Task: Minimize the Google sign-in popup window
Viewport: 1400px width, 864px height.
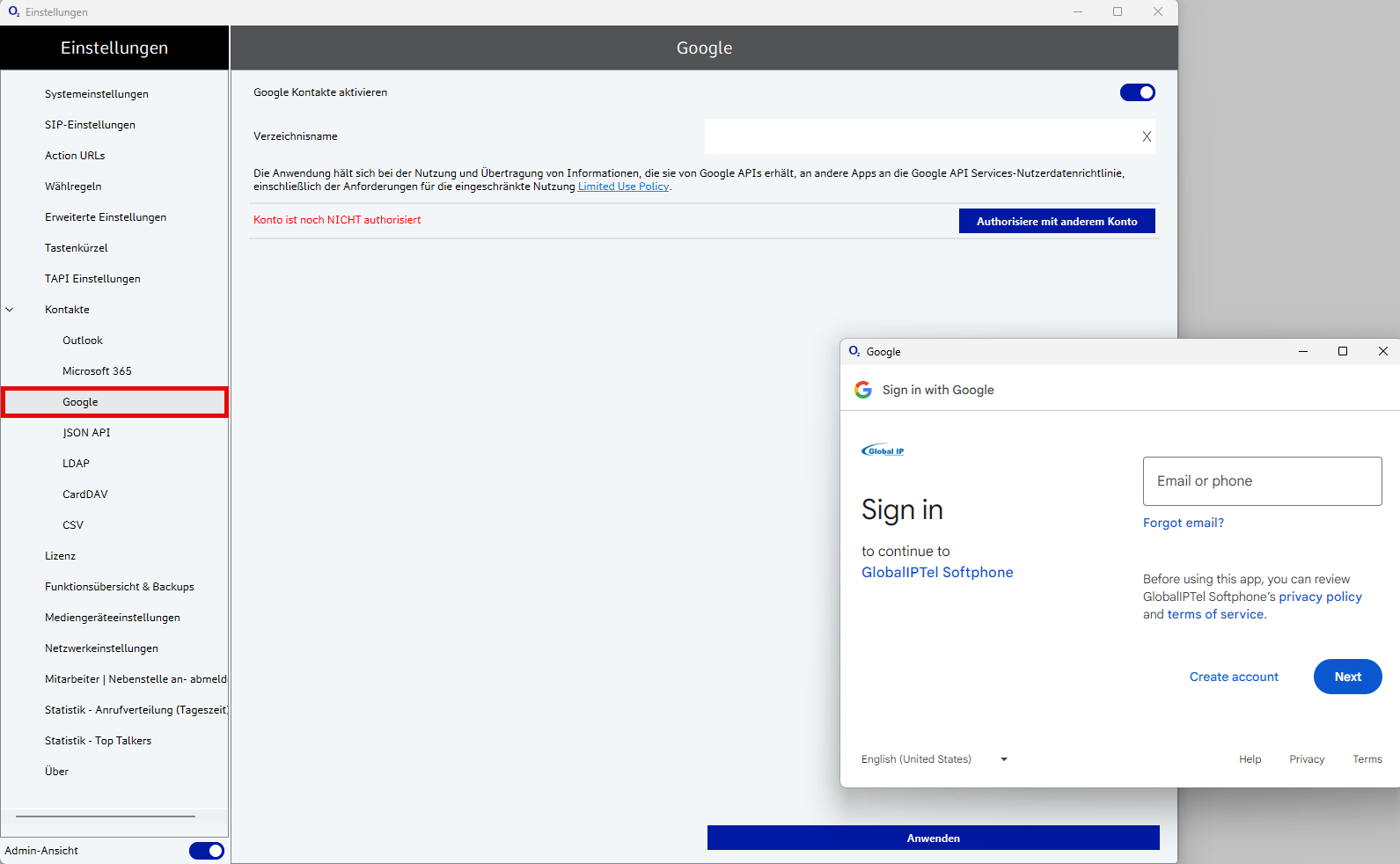Action: click(x=1303, y=352)
